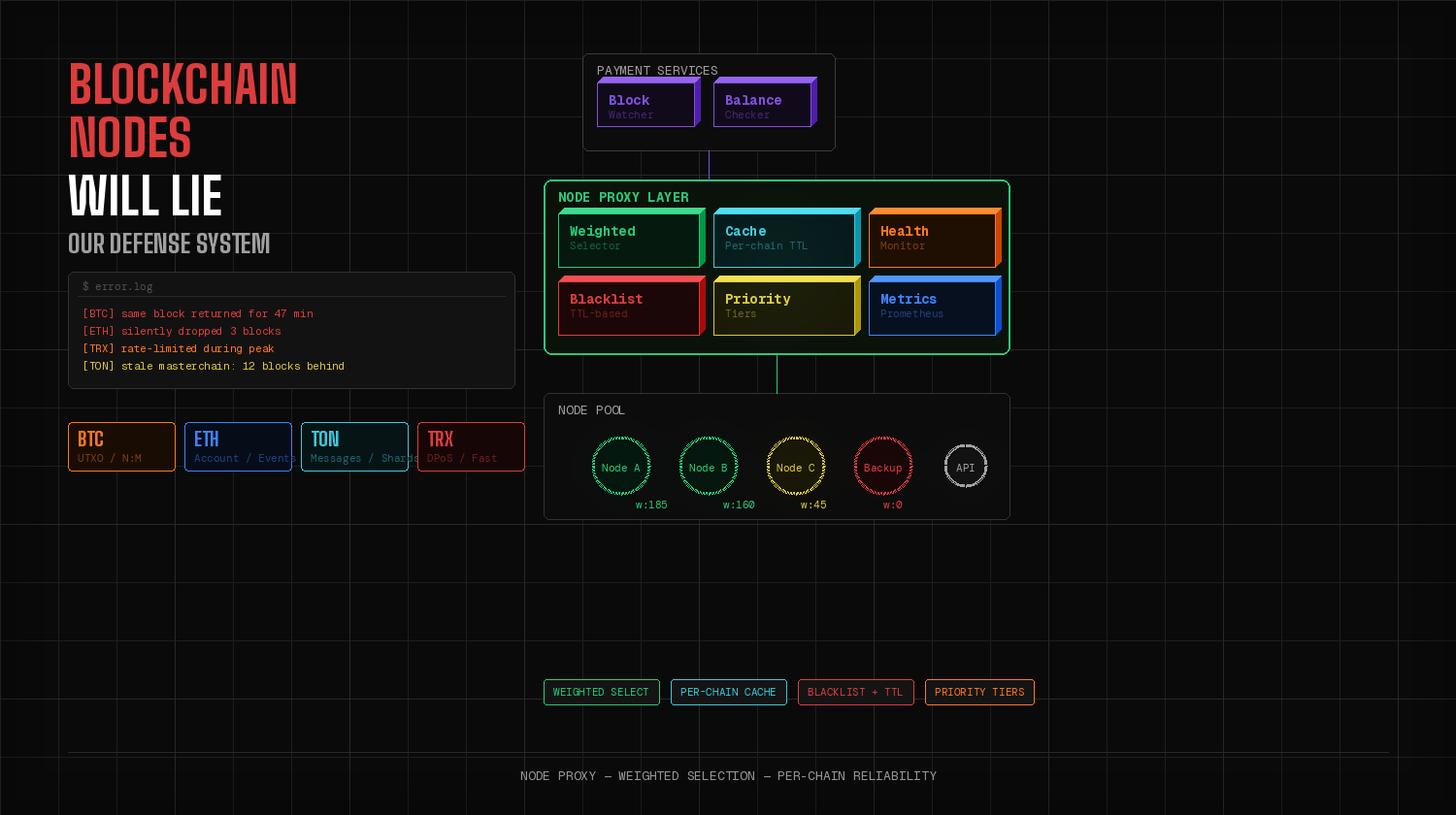The image size is (1456, 815).
Task: Click the NODE PROXY LAYER heading
Action: (x=623, y=197)
